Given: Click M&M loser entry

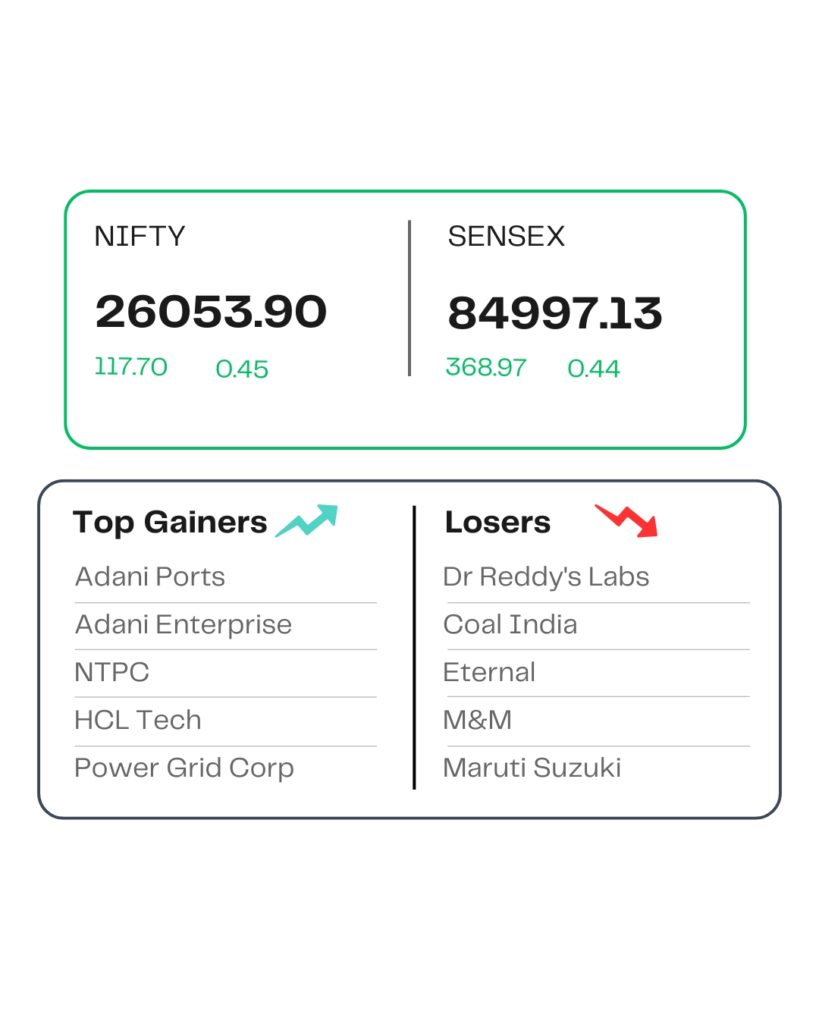Looking at the screenshot, I should pos(478,720).
